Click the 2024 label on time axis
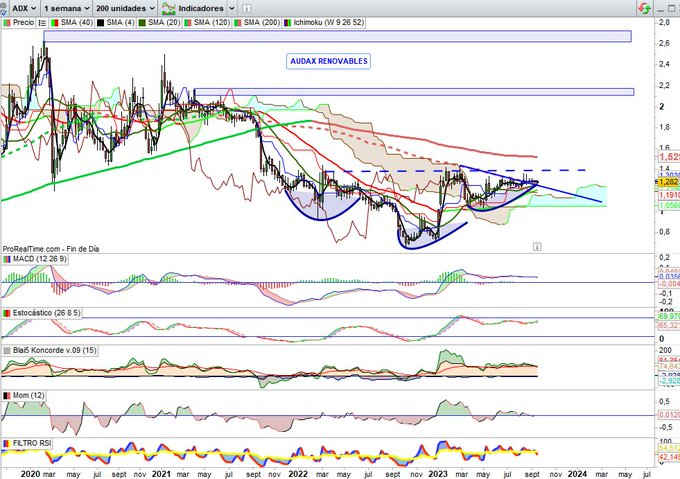 click(577, 474)
